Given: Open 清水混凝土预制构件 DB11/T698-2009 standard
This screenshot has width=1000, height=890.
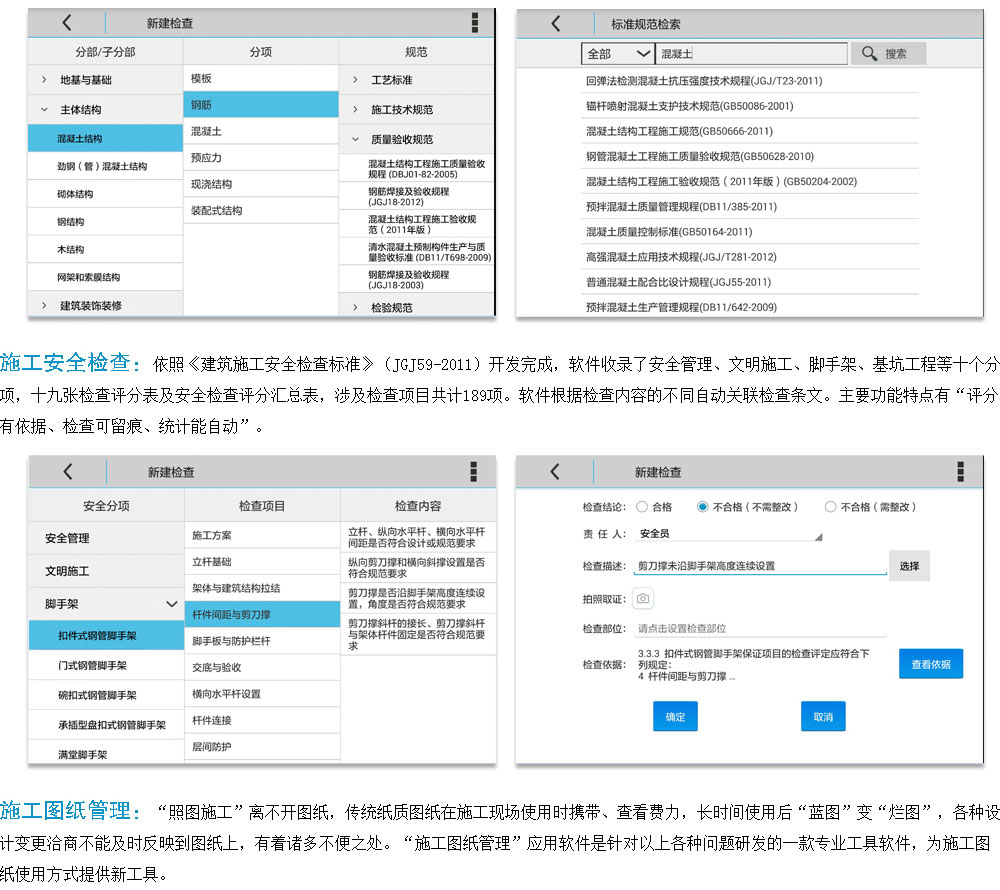Looking at the screenshot, I should 416,252.
